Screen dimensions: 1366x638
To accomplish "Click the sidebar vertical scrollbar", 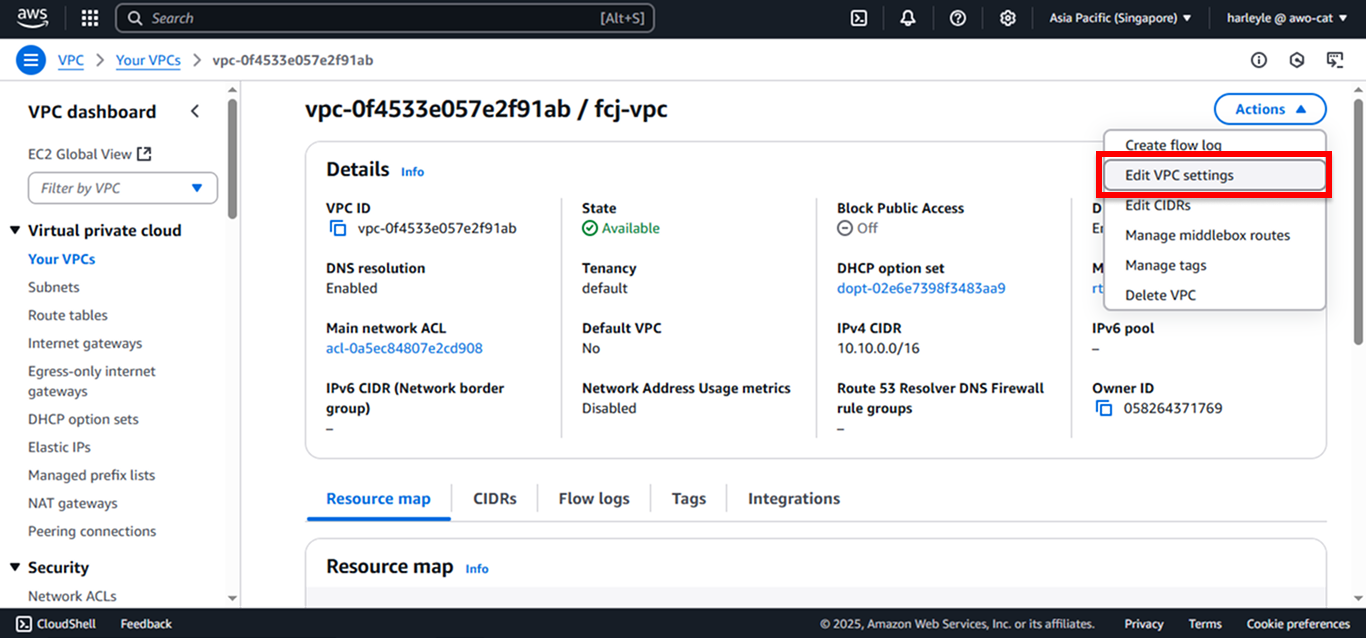I will (233, 160).
